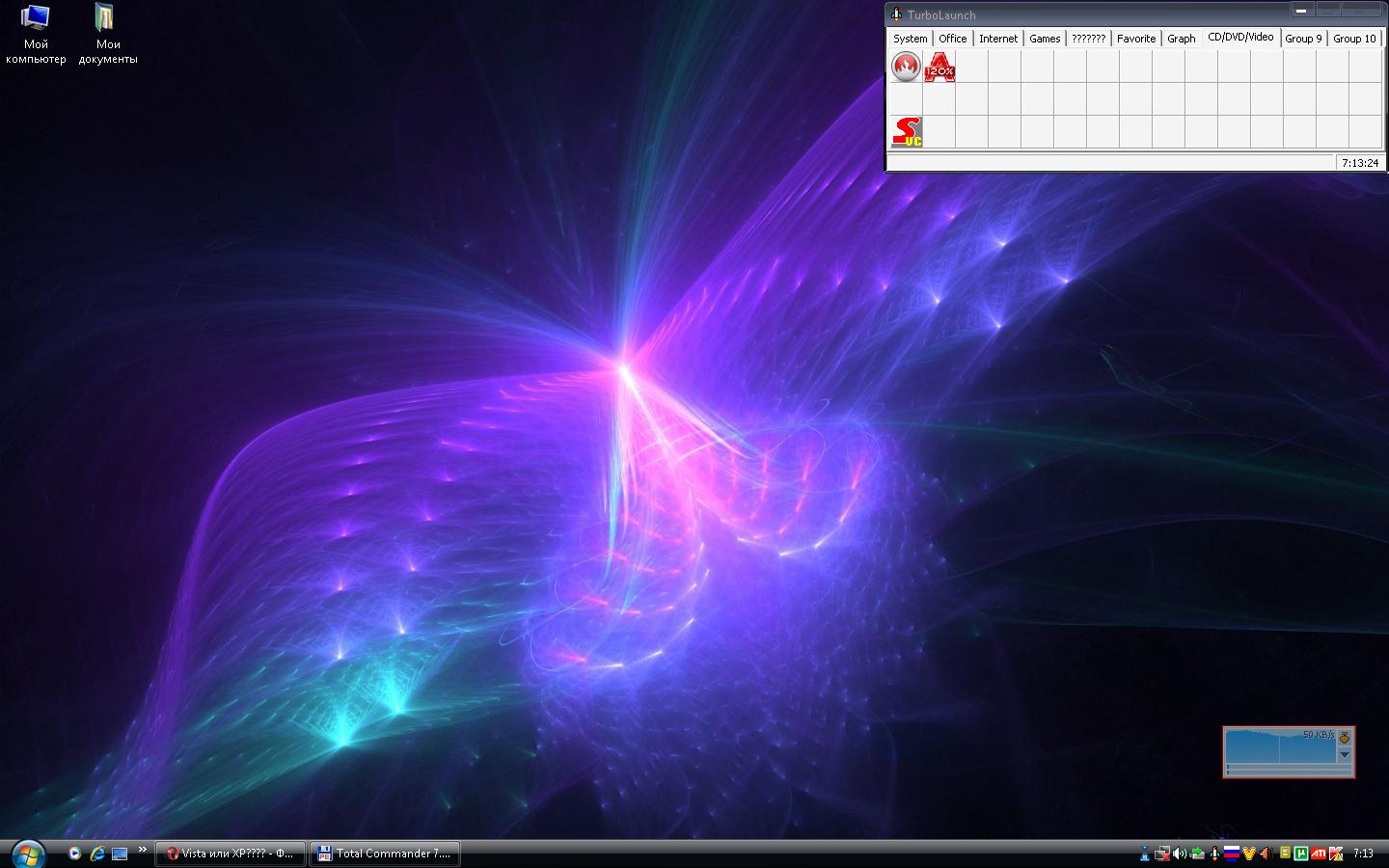
Task: Switch to the Group 9 tab
Action: pyautogui.click(x=1303, y=39)
